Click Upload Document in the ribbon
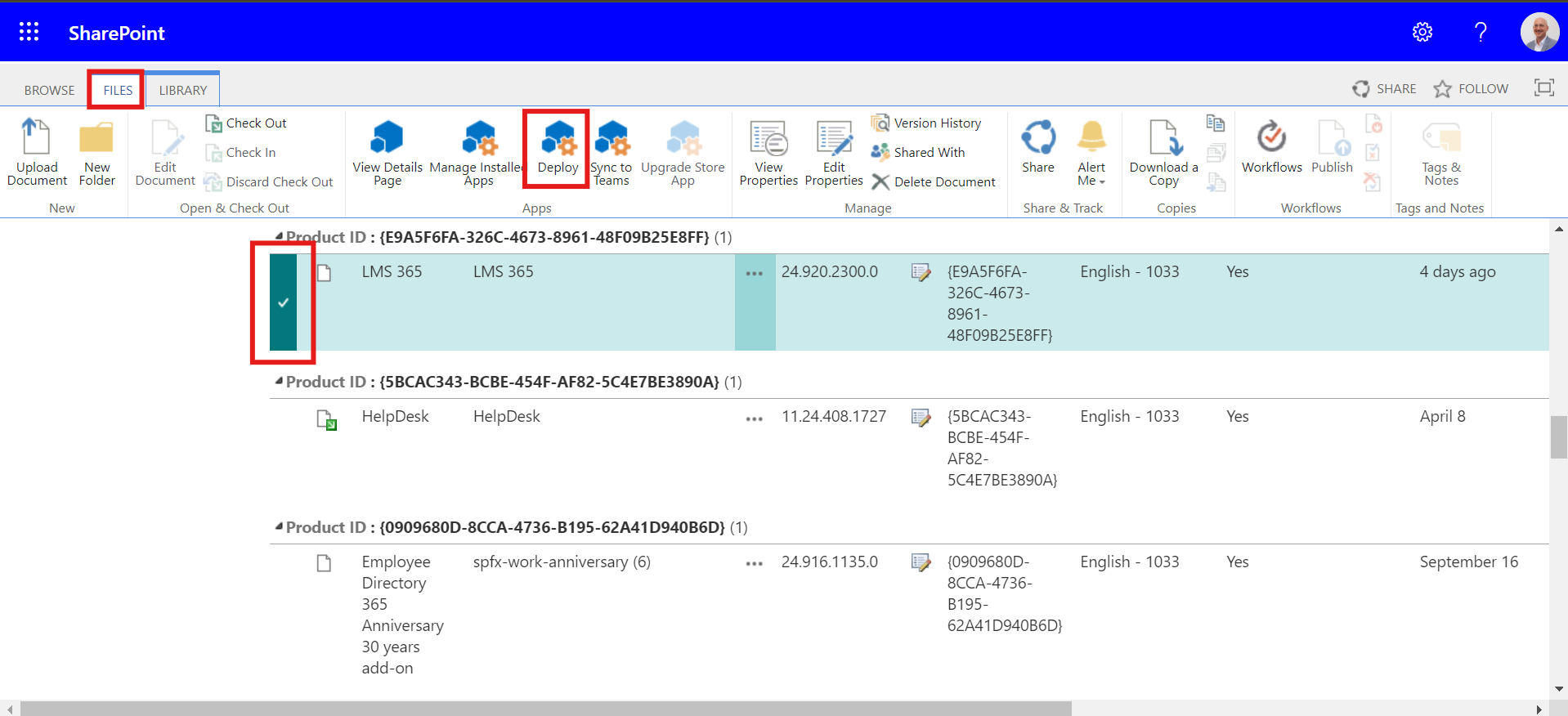The width and height of the screenshot is (1568, 716). pos(37,153)
